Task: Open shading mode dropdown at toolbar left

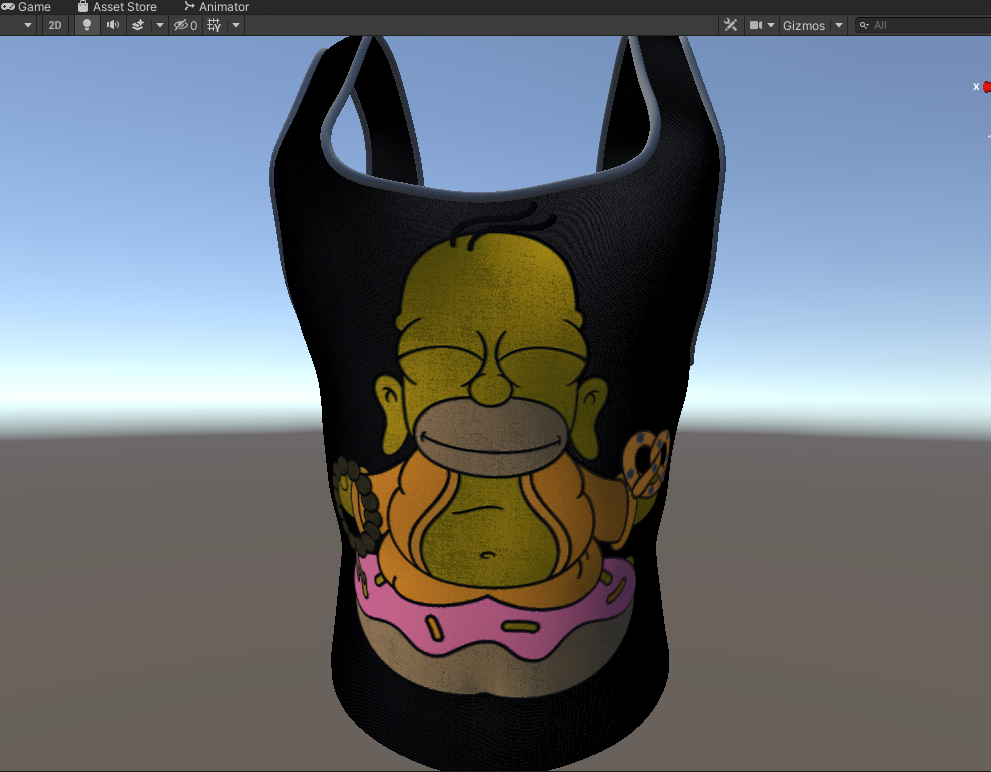Action: click(28, 25)
